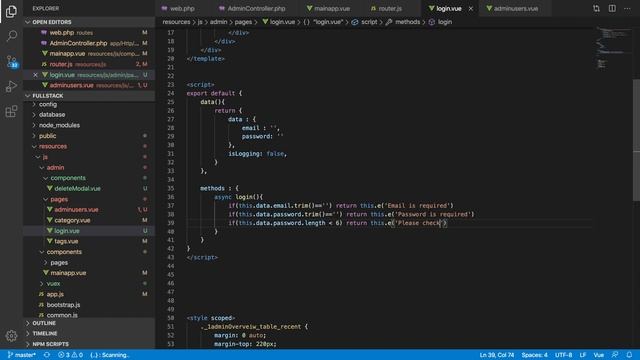Click the feedback icon in status bar
This screenshot has height=360, width=640.
615,355
